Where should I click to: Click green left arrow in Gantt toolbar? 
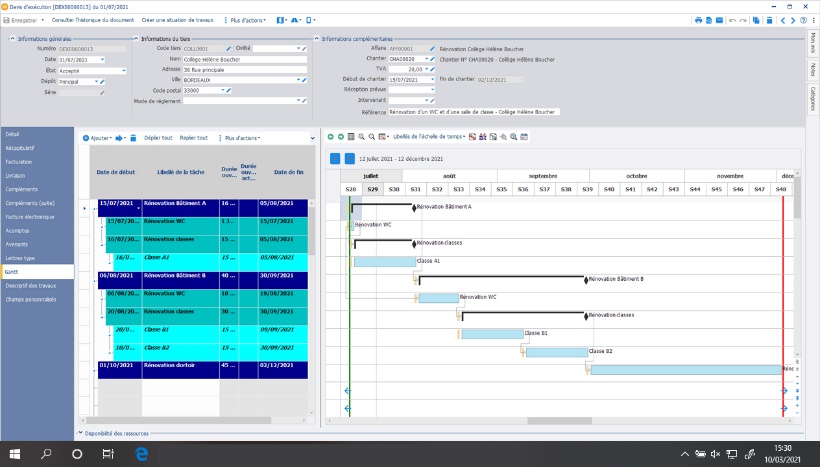331,136
